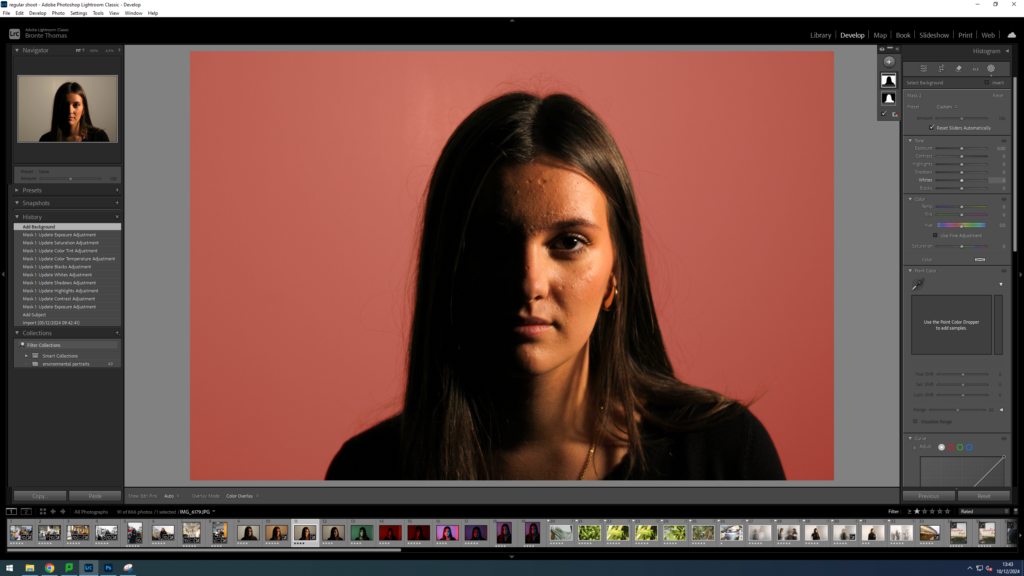Select the Healing eraser tool

[959, 69]
